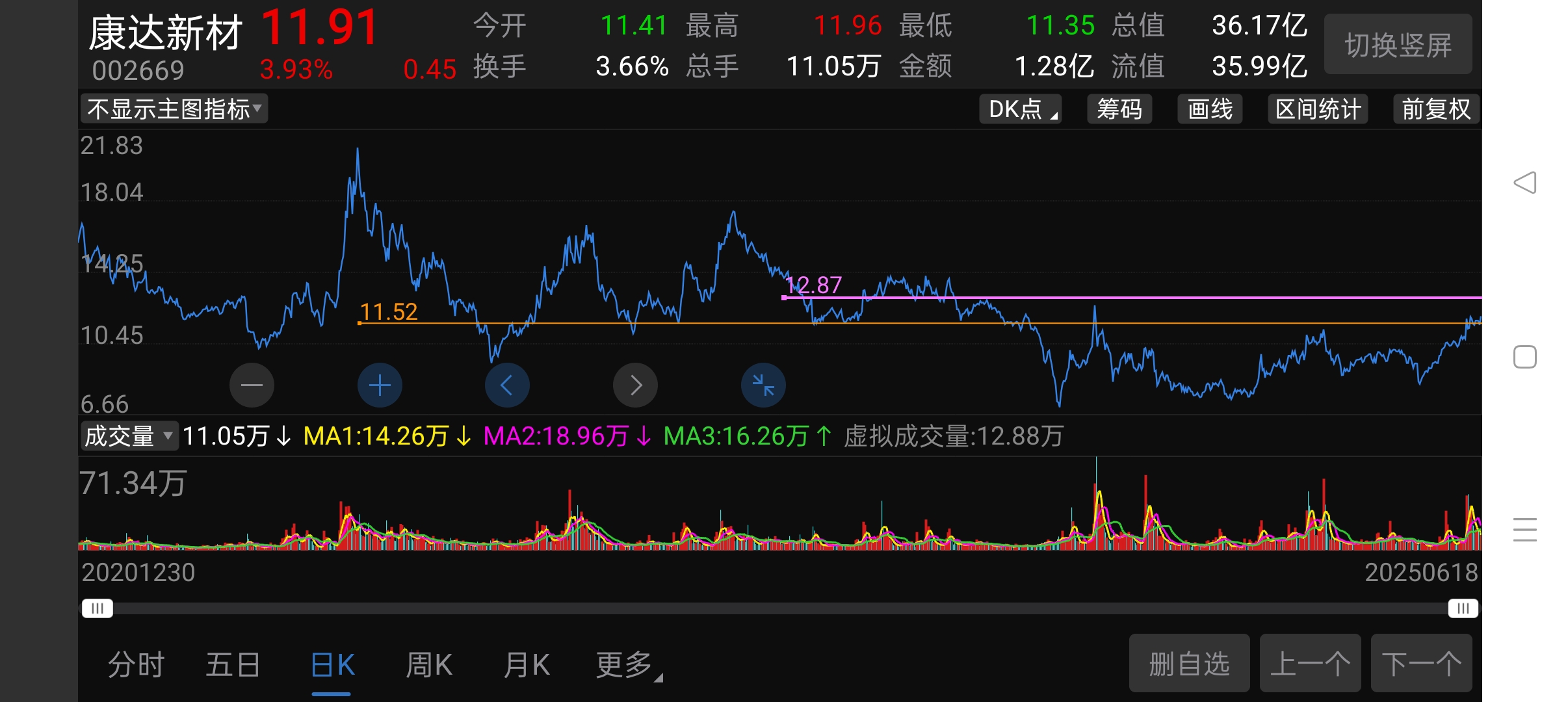Tap the Android home square button
The height and width of the screenshot is (702, 1568).
[1524, 357]
